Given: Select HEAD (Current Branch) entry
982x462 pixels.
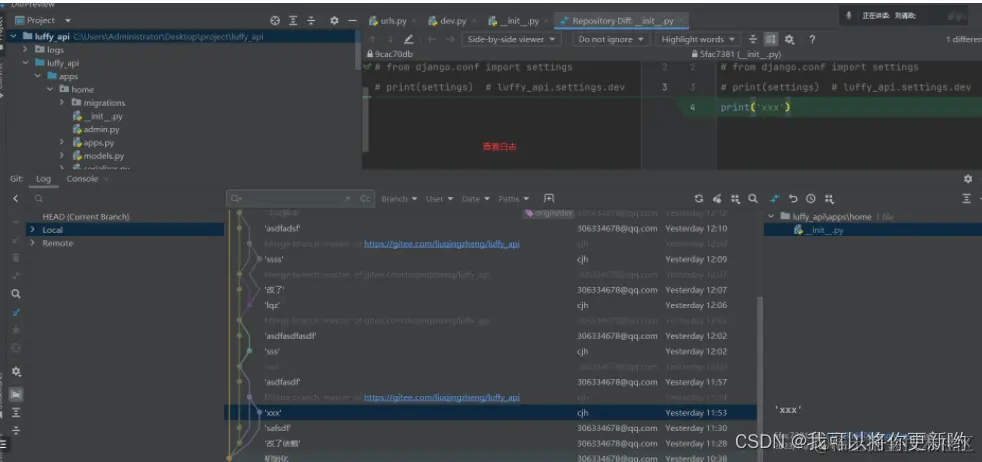Looking at the screenshot, I should pyautogui.click(x=86, y=217).
